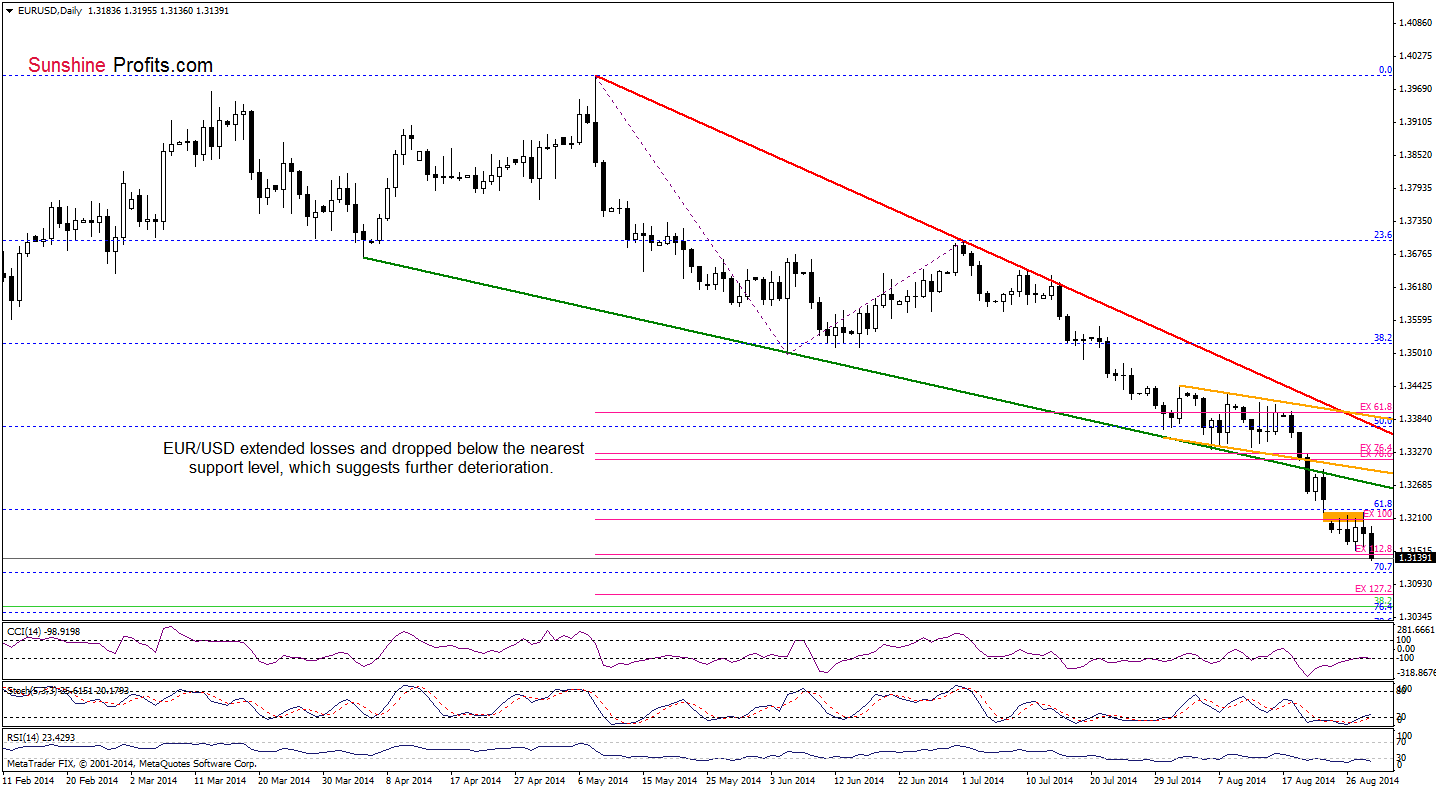Click the CCI scale value 281.6661
The width and height of the screenshot is (1436, 789).
point(1417,630)
